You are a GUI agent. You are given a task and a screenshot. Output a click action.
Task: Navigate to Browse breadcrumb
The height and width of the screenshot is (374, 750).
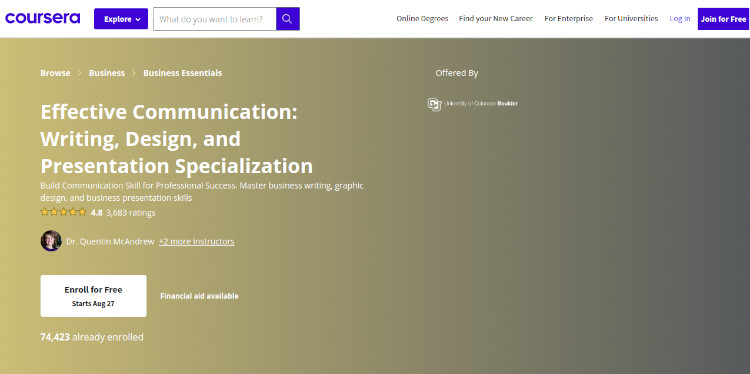point(55,73)
